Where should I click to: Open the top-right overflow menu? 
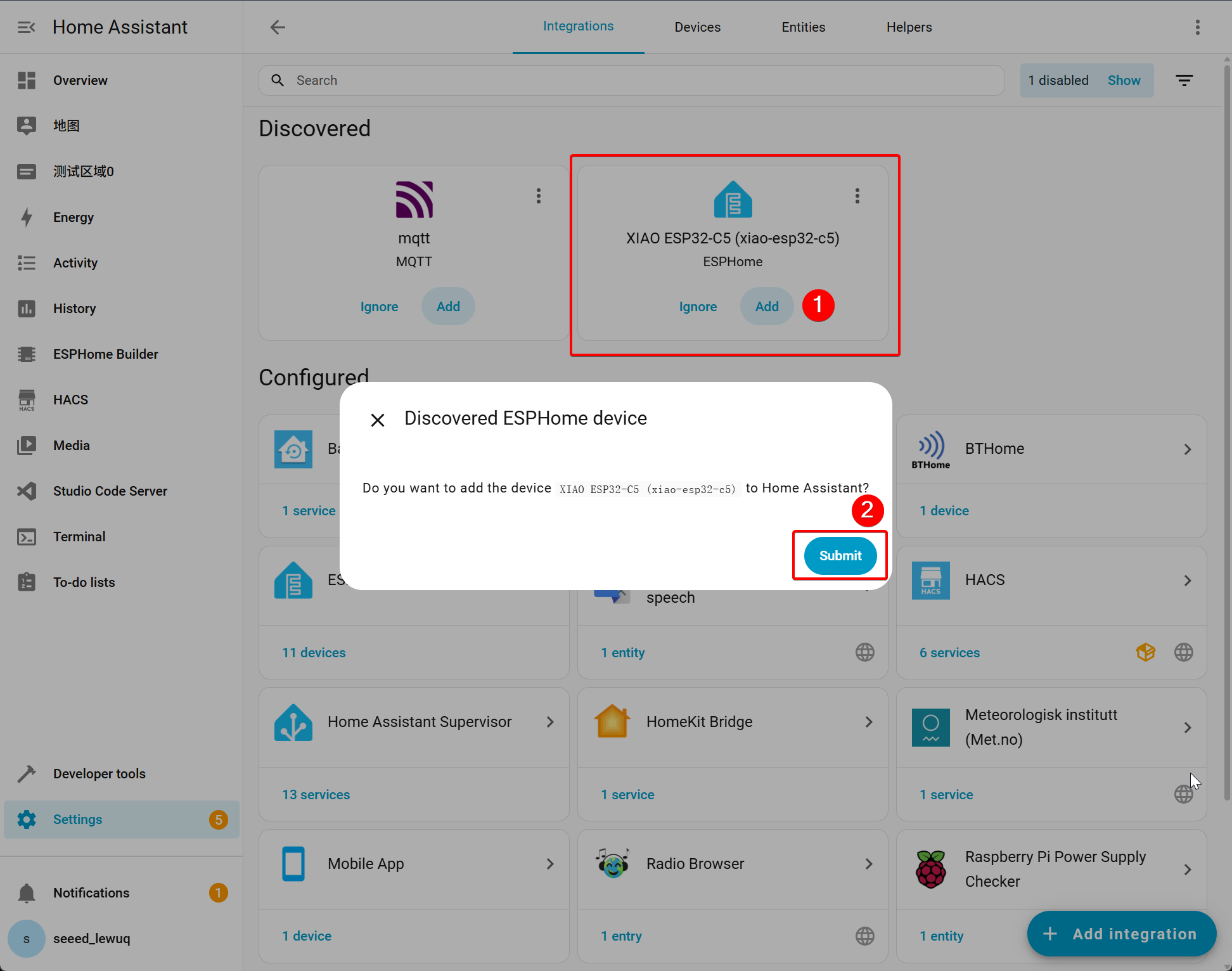(1197, 27)
